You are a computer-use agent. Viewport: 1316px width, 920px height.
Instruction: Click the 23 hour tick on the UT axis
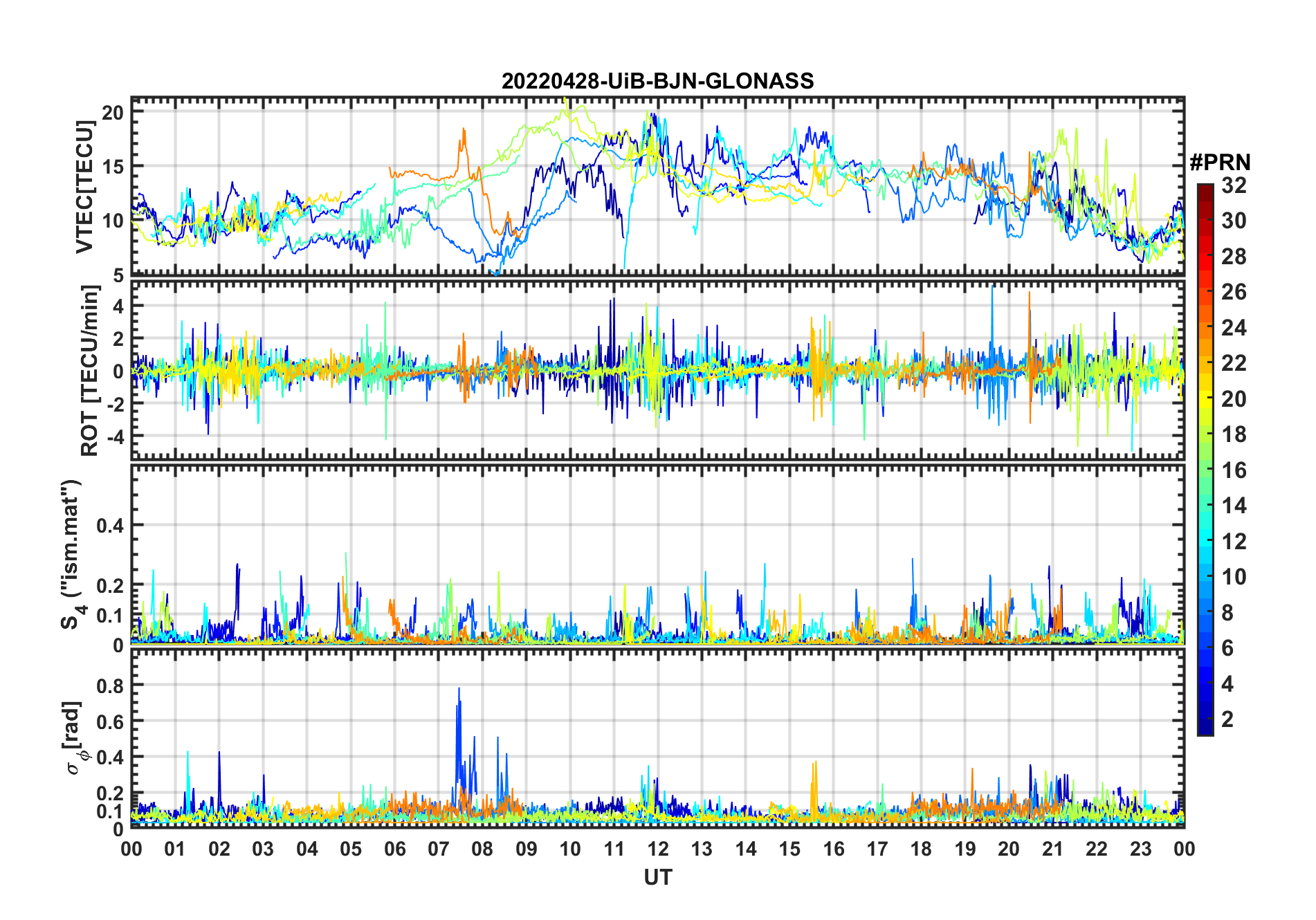[1140, 849]
